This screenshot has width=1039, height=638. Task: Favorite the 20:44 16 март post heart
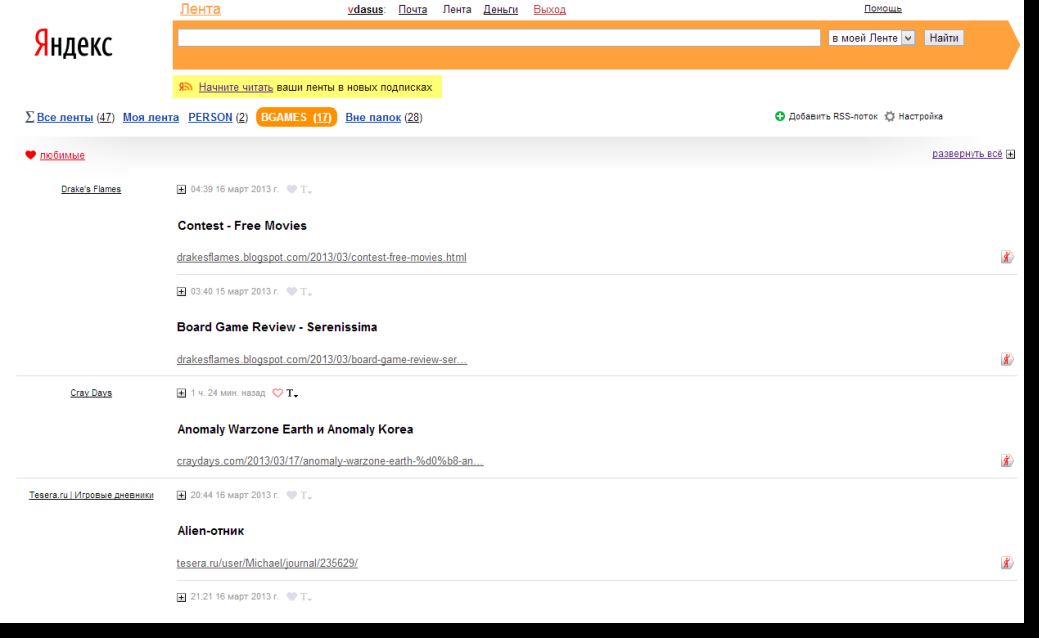pyautogui.click(x=291, y=495)
